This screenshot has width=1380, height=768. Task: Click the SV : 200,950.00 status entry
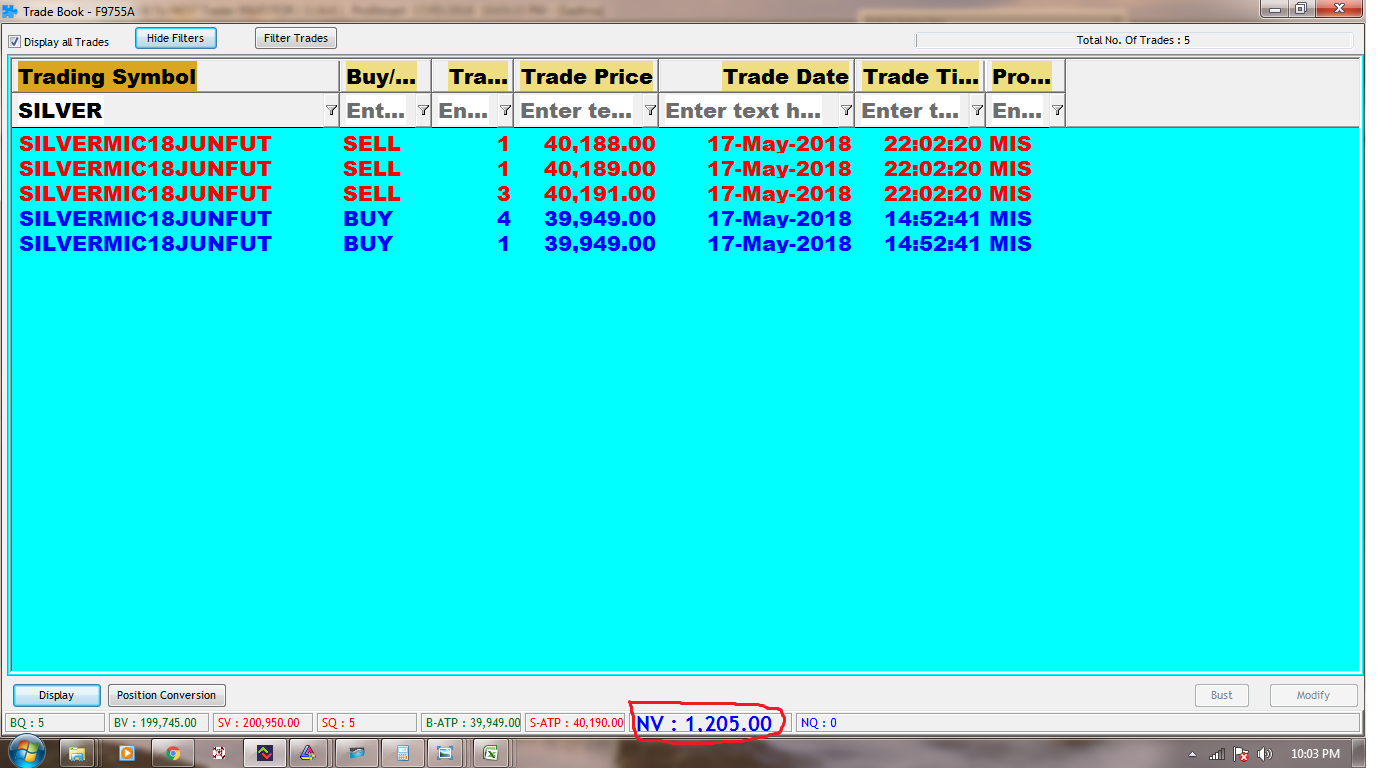263,722
